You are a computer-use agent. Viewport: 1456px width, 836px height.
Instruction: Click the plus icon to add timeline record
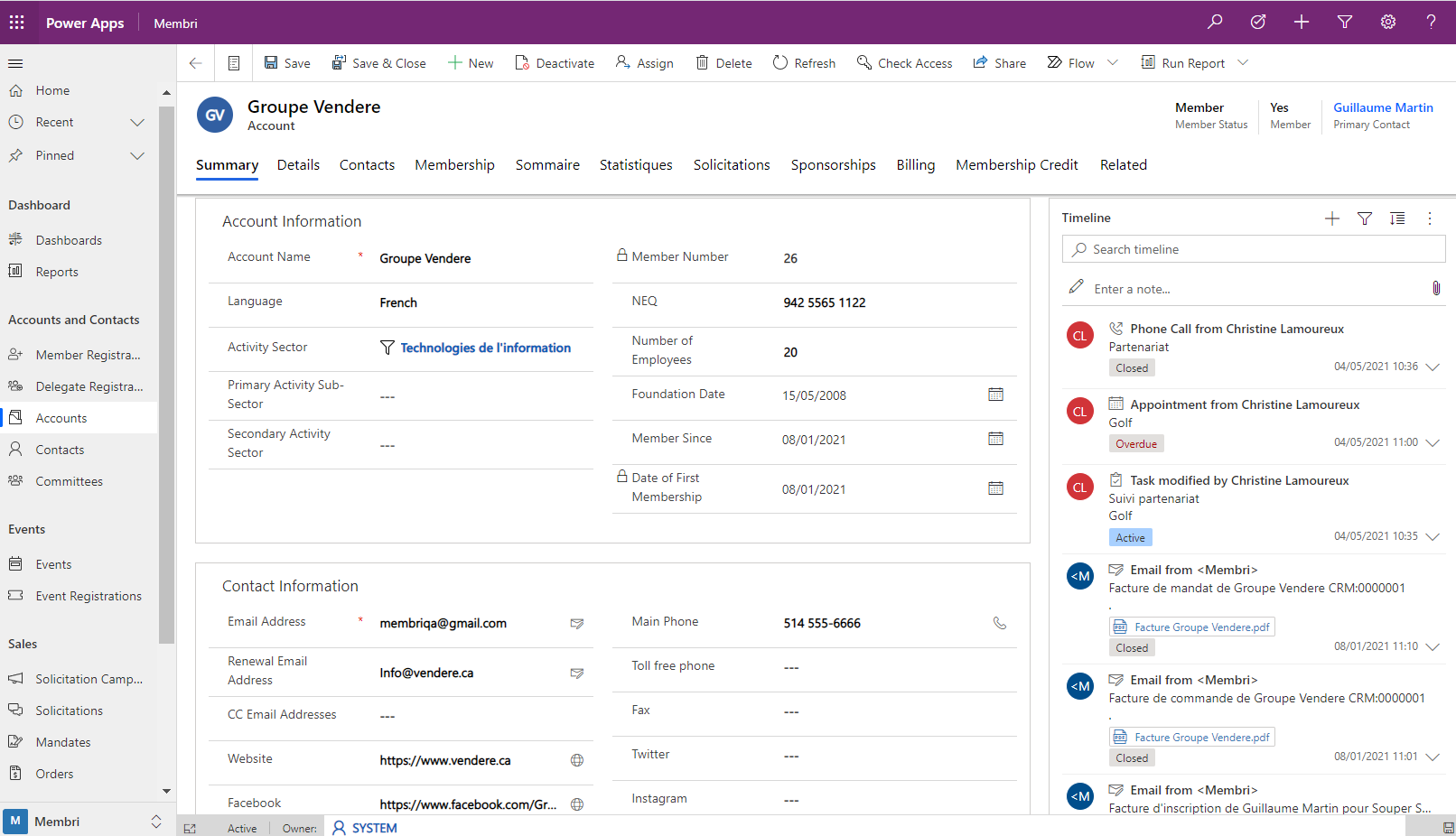(x=1331, y=218)
